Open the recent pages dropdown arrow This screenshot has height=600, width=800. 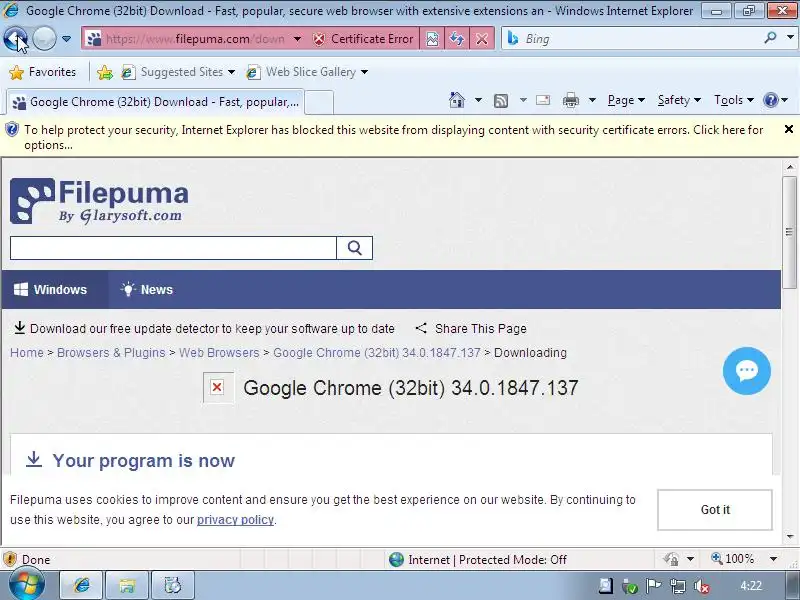pos(66,39)
